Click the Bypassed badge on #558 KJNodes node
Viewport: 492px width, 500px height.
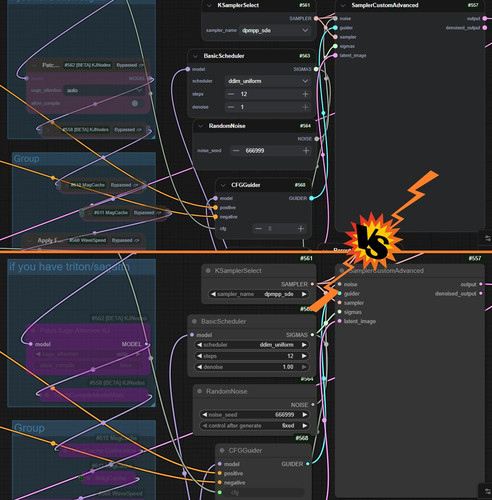[128, 130]
